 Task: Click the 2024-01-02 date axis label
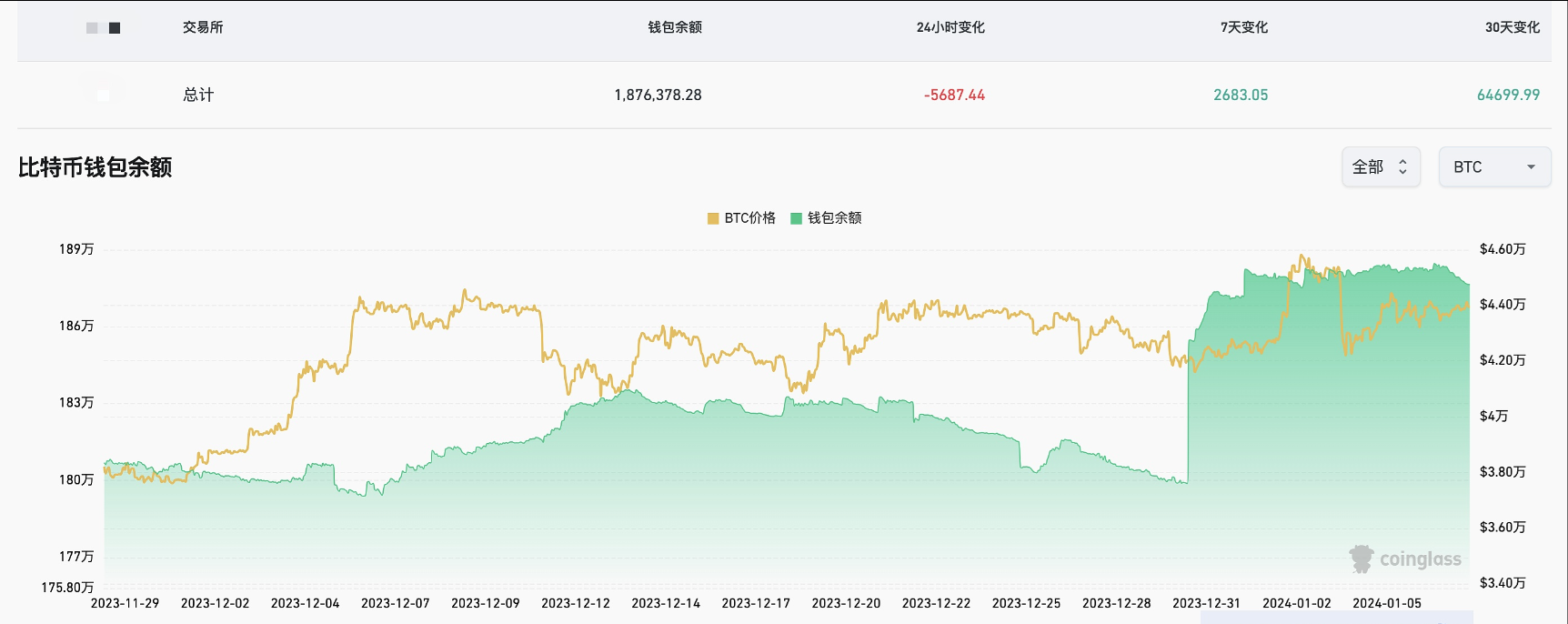coord(1296,603)
